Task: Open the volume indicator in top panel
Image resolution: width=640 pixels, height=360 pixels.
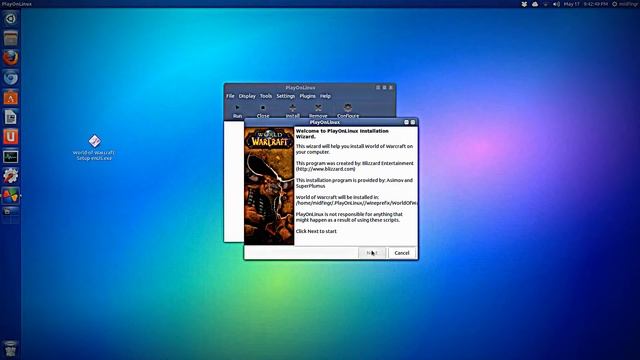Action: coord(556,4)
